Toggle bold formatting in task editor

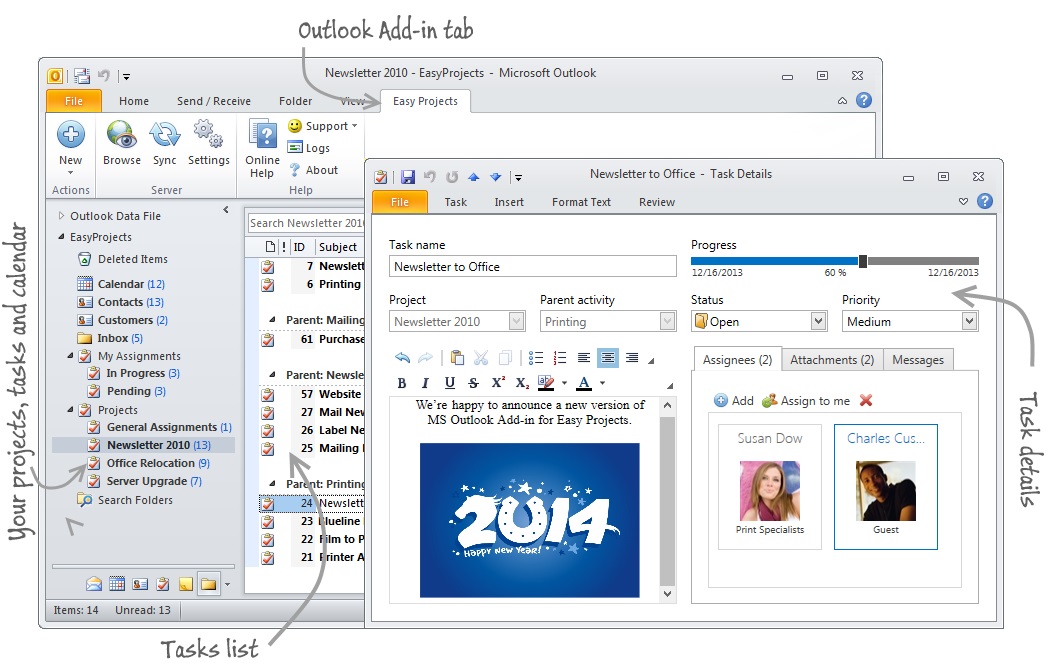[x=402, y=383]
